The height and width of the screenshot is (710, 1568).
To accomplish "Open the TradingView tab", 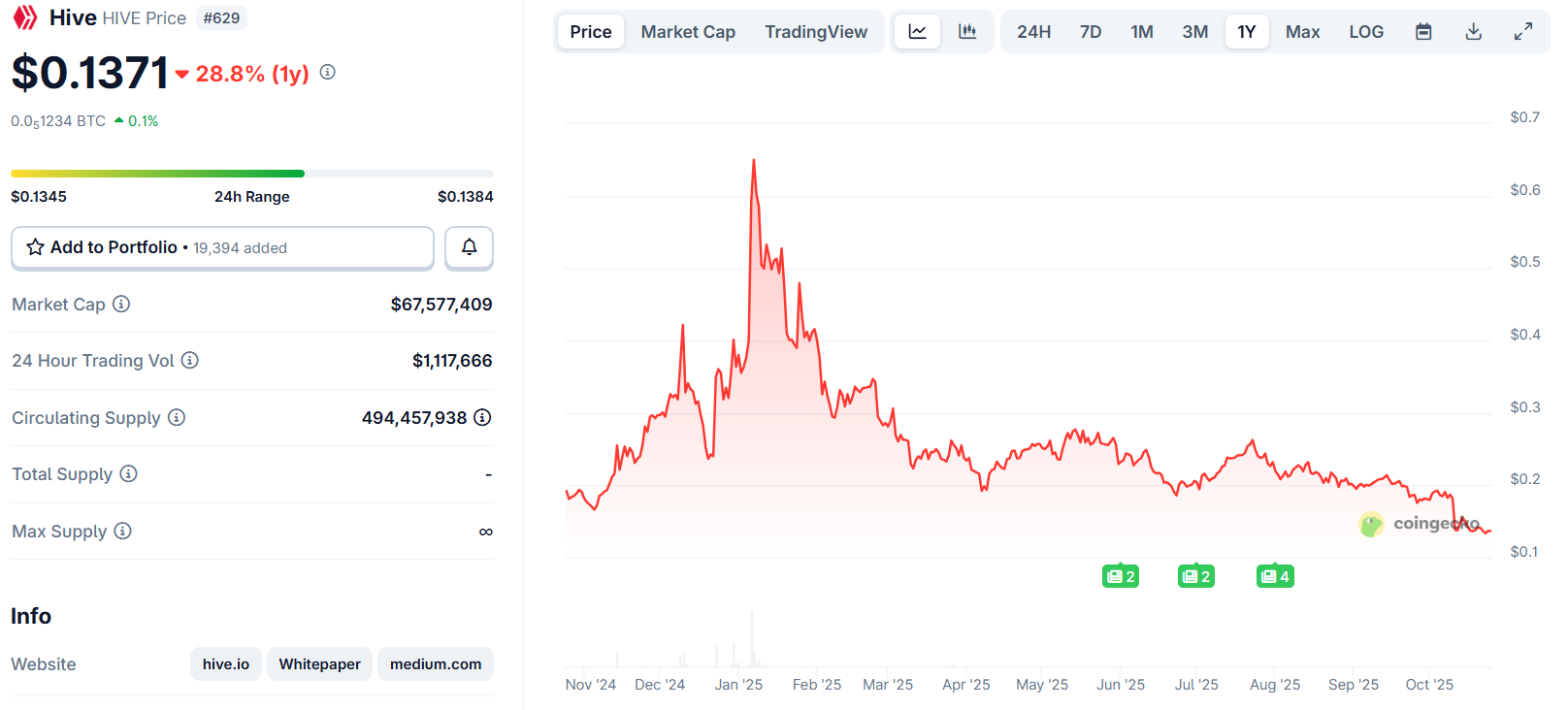I will coord(816,32).
